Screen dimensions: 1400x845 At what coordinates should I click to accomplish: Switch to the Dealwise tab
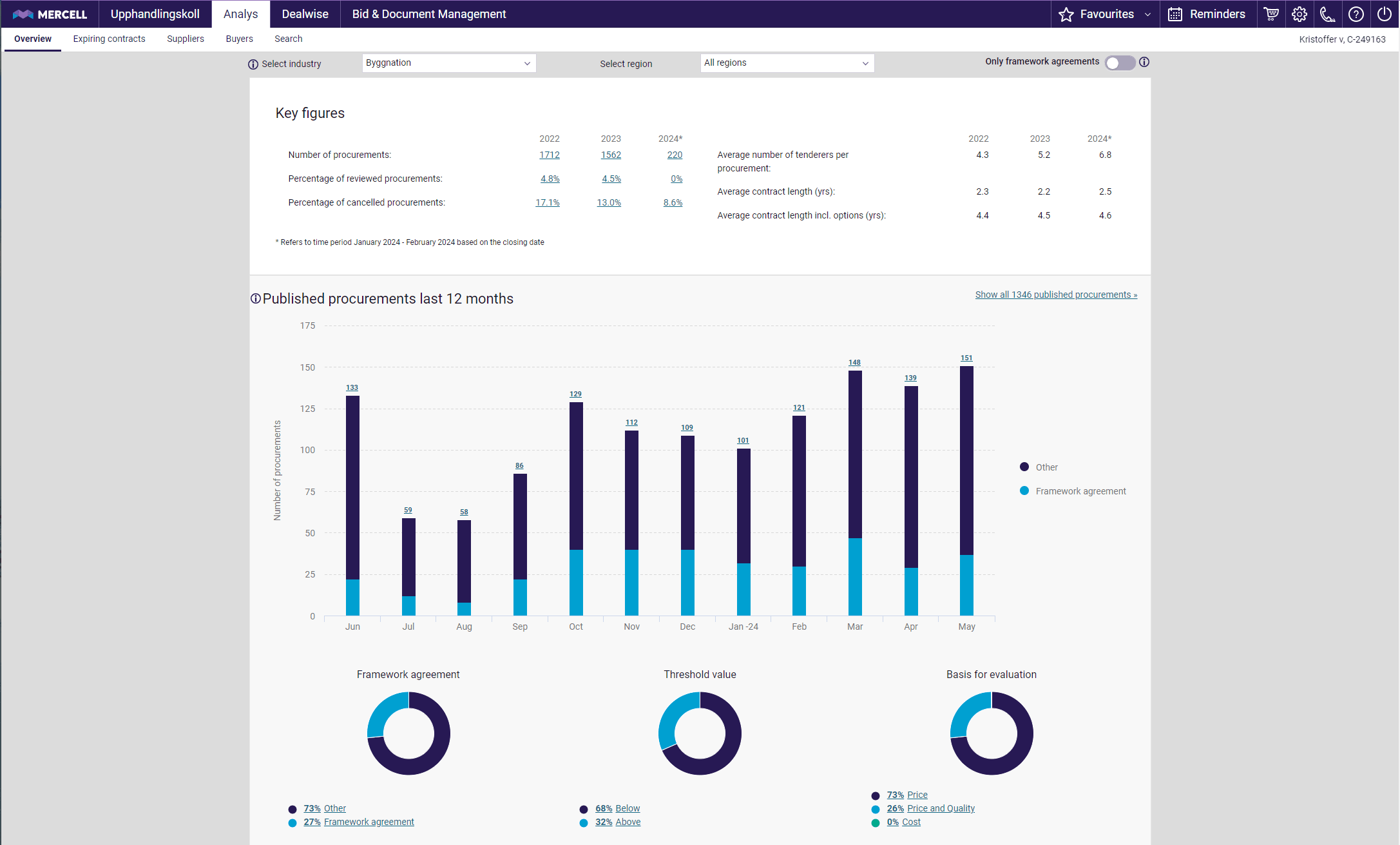(305, 14)
